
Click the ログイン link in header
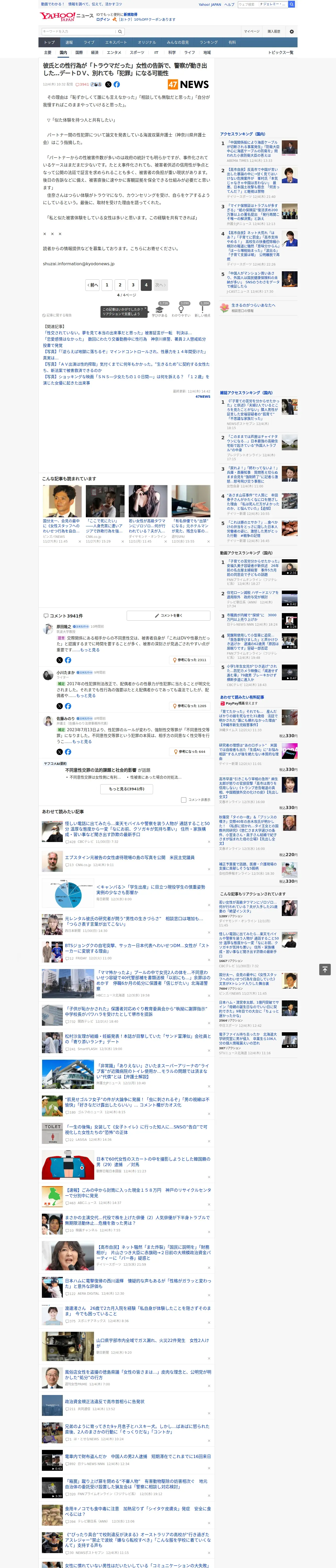pyautogui.click(x=103, y=20)
